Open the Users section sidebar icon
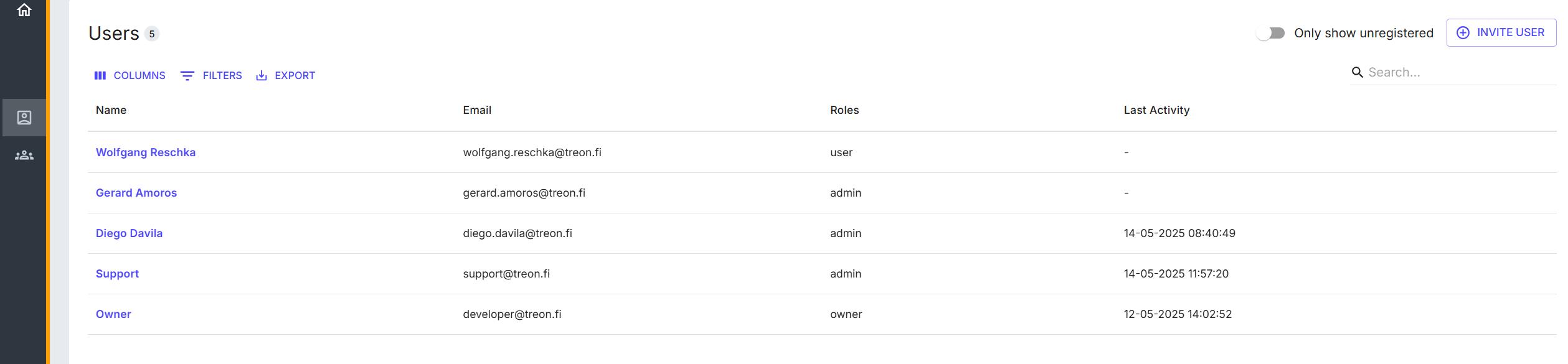This screenshot has height=364, width=1568. point(24,118)
